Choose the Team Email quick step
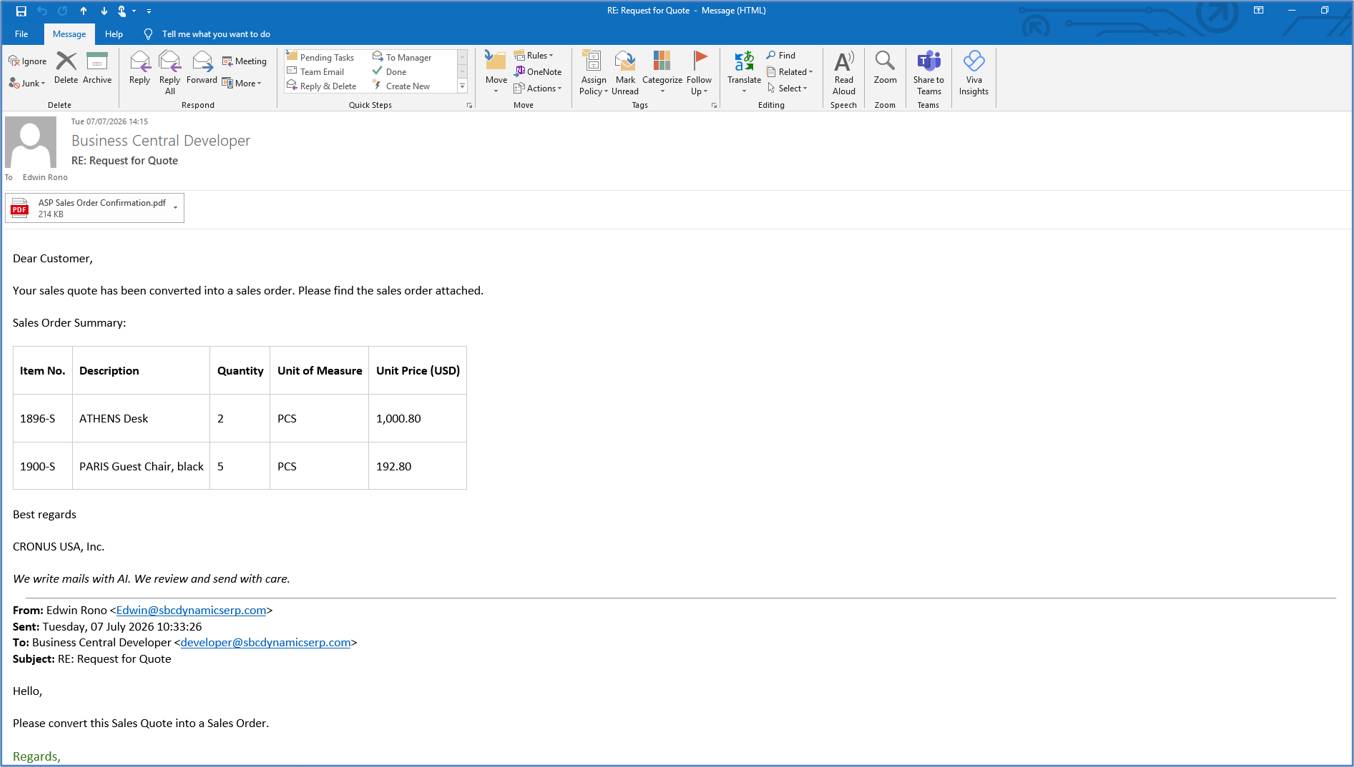Image resolution: width=1354 pixels, height=767 pixels. point(315,71)
